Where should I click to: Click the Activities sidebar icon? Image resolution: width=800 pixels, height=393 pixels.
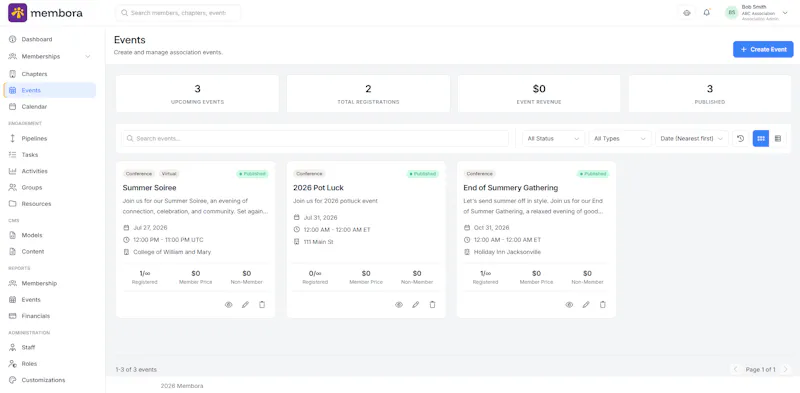pos(13,171)
